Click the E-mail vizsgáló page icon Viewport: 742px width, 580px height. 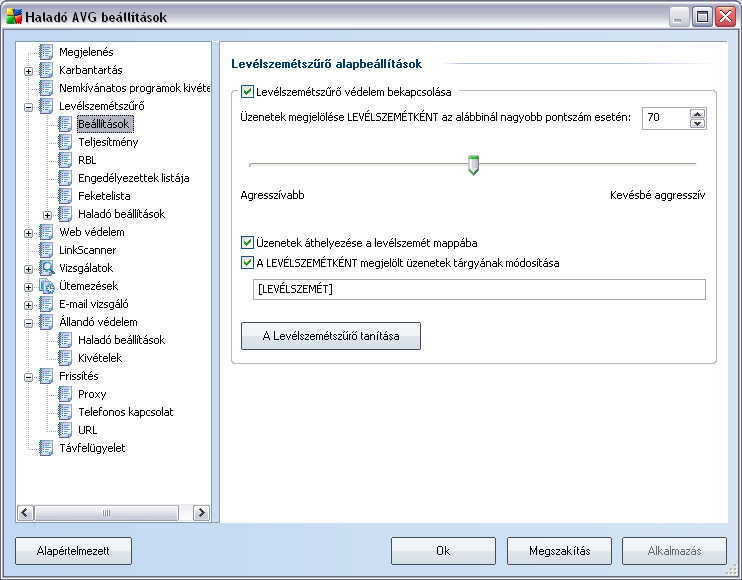point(46,304)
